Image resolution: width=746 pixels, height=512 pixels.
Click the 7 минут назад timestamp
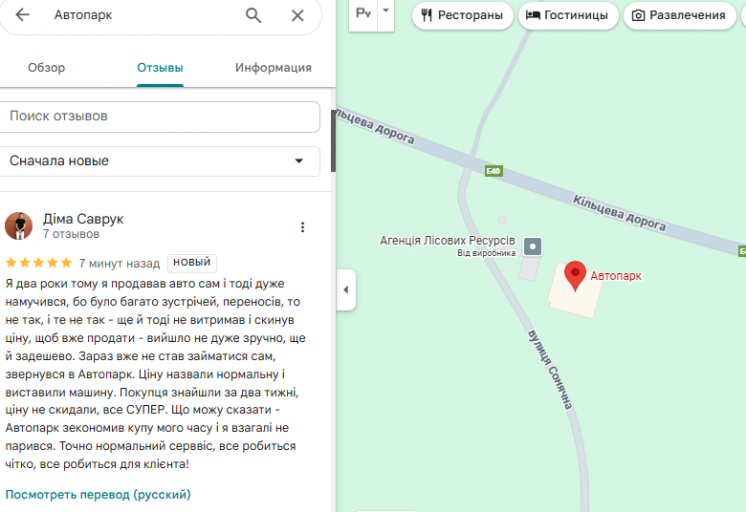119,263
